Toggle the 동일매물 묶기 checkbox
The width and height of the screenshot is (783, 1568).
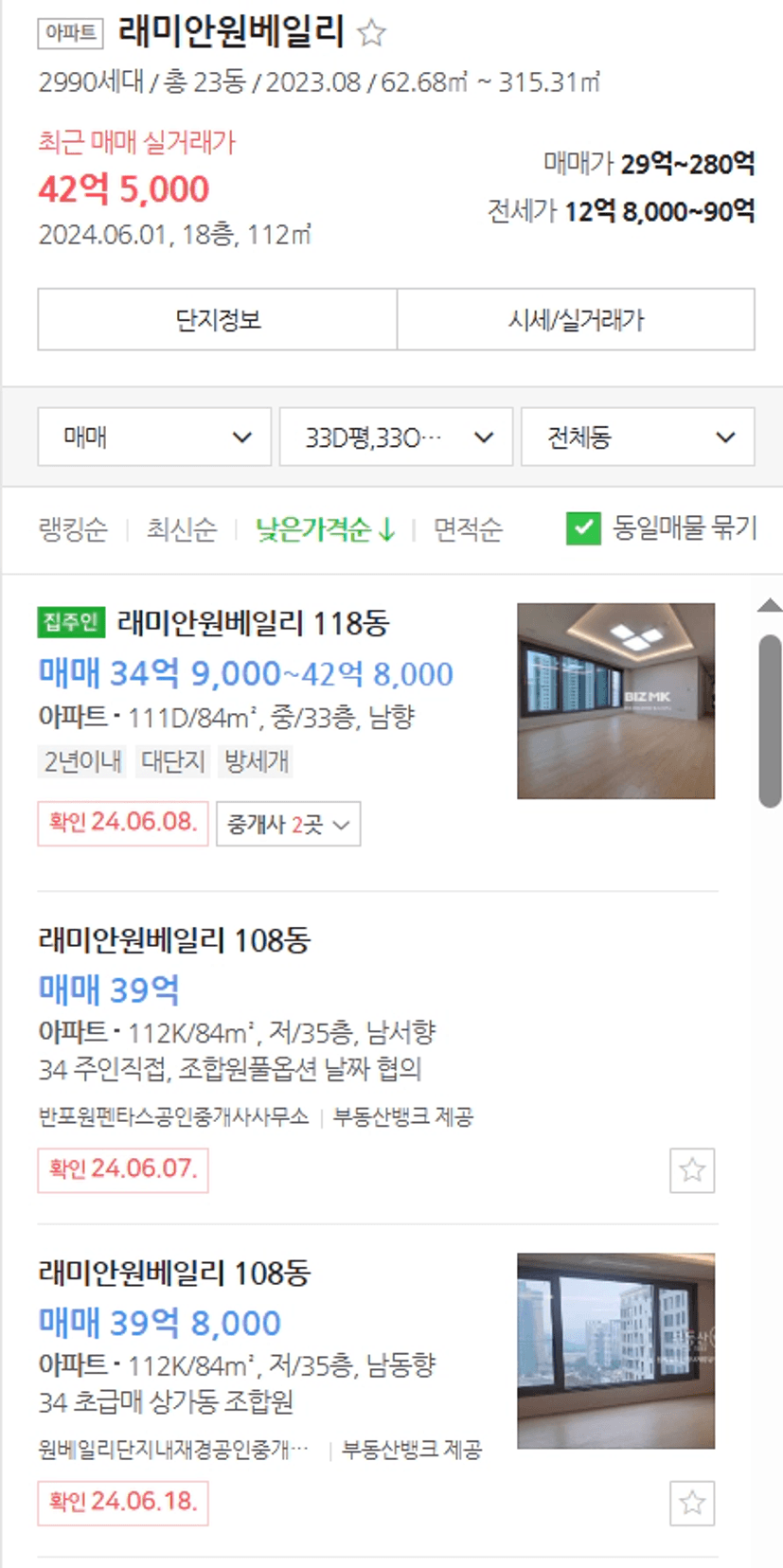tap(583, 528)
